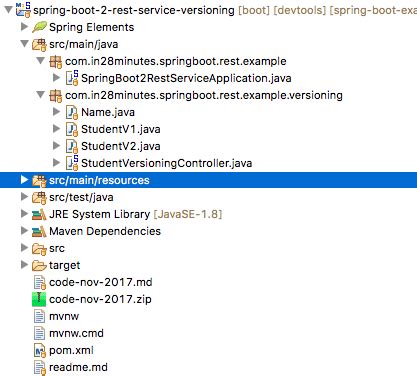Select the Spring Elements label
This screenshot has width=417, height=376.
coord(91,27)
